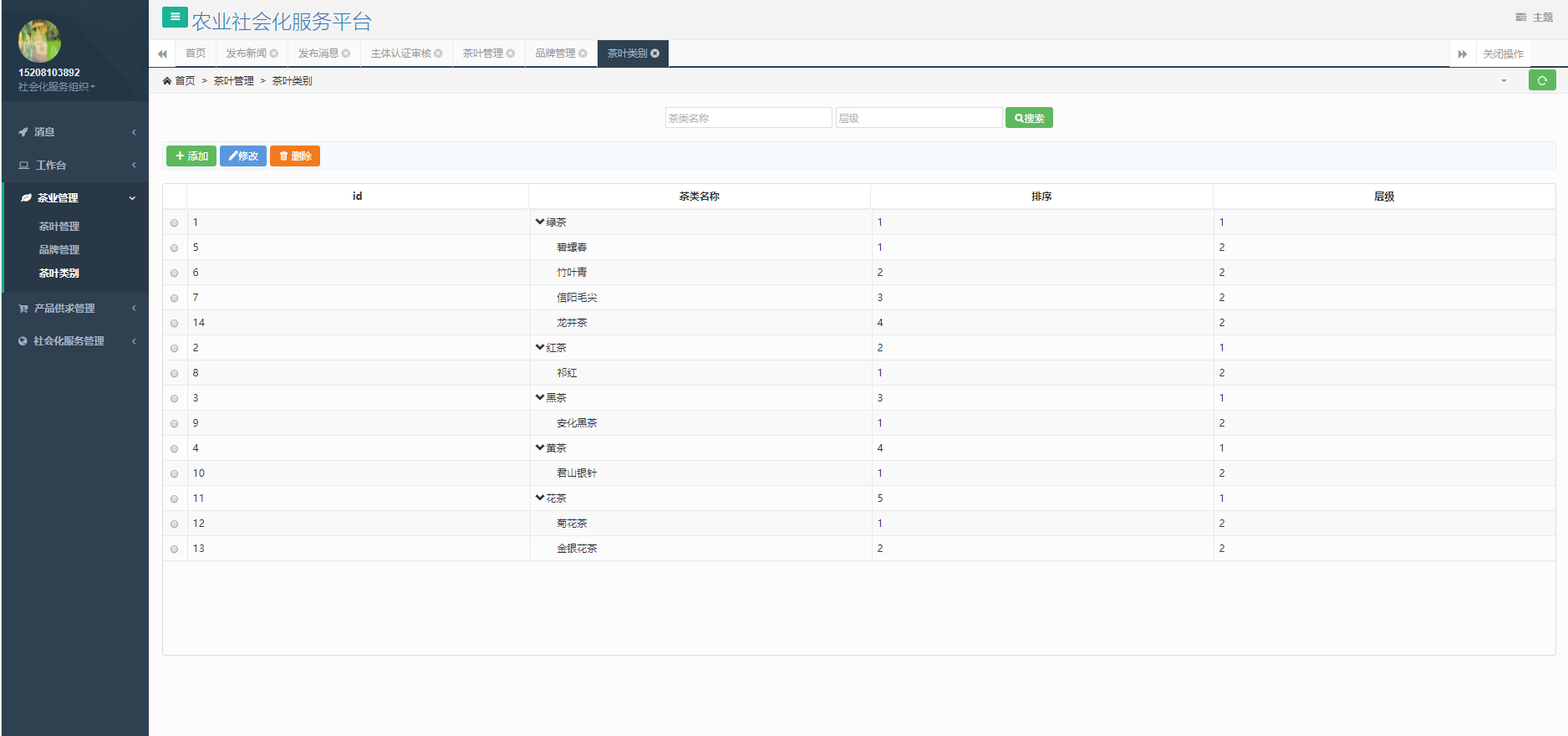Select the radio button for 金银花茶 row
The height and width of the screenshot is (736, 1568).
click(175, 549)
